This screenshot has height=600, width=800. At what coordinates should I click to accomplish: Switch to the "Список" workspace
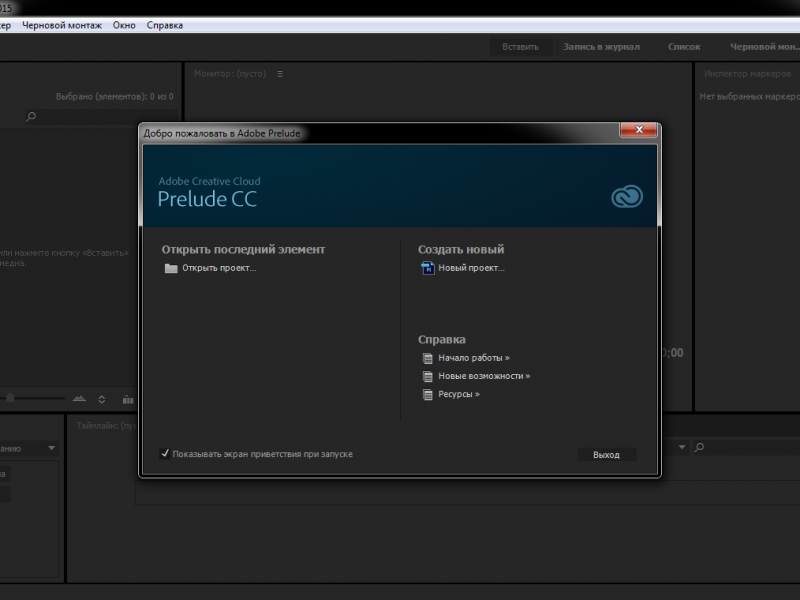pos(684,47)
